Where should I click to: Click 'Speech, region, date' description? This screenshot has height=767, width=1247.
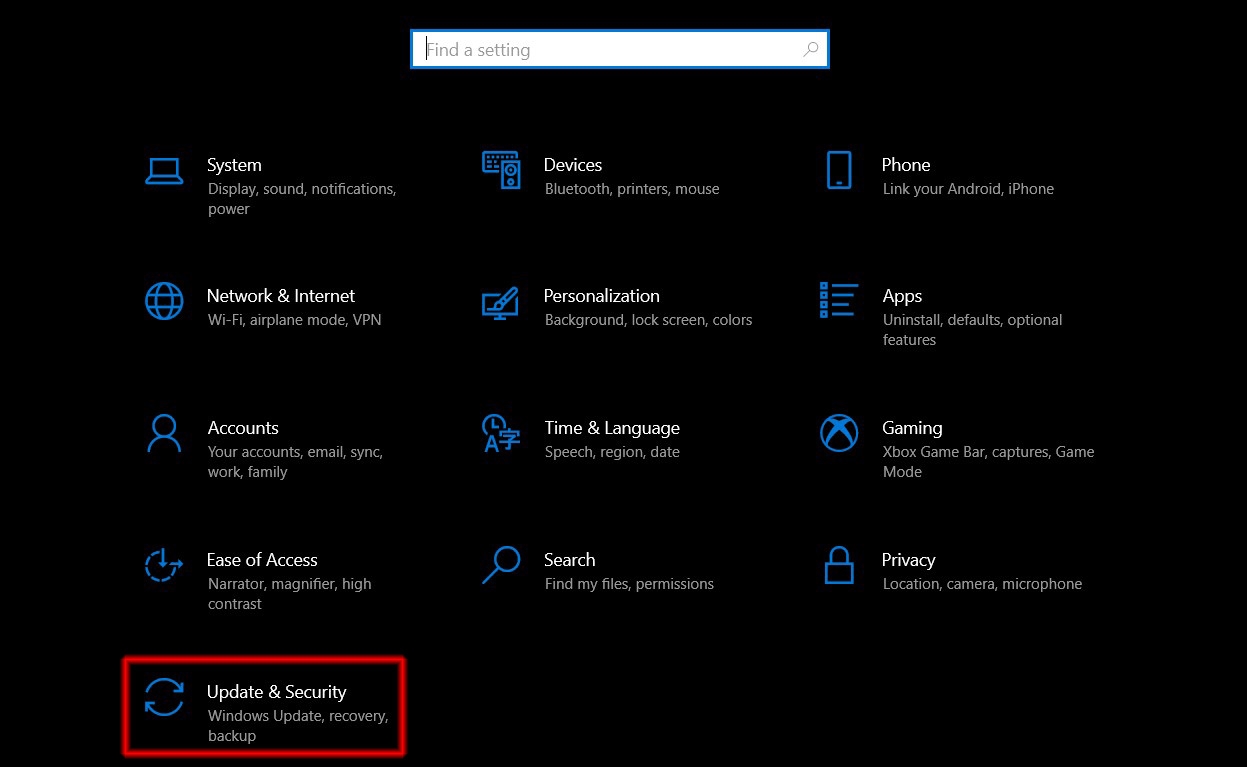[x=612, y=452]
